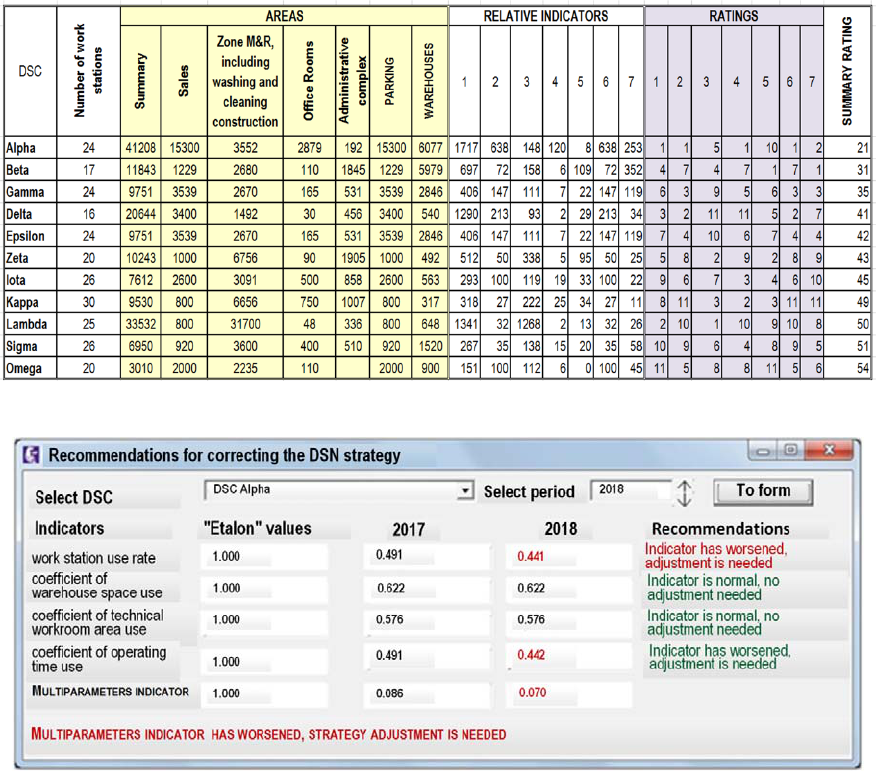Select the Omega row label

point(23,367)
